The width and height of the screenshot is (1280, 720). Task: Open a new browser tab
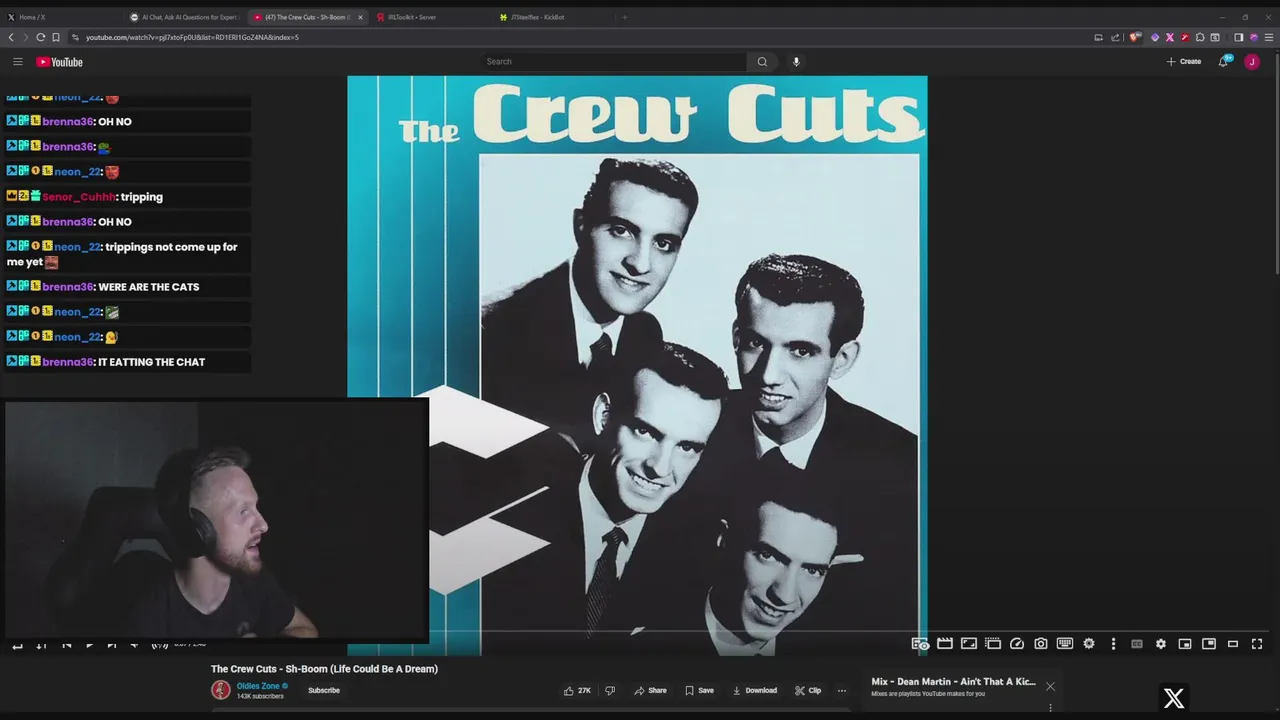pos(624,17)
